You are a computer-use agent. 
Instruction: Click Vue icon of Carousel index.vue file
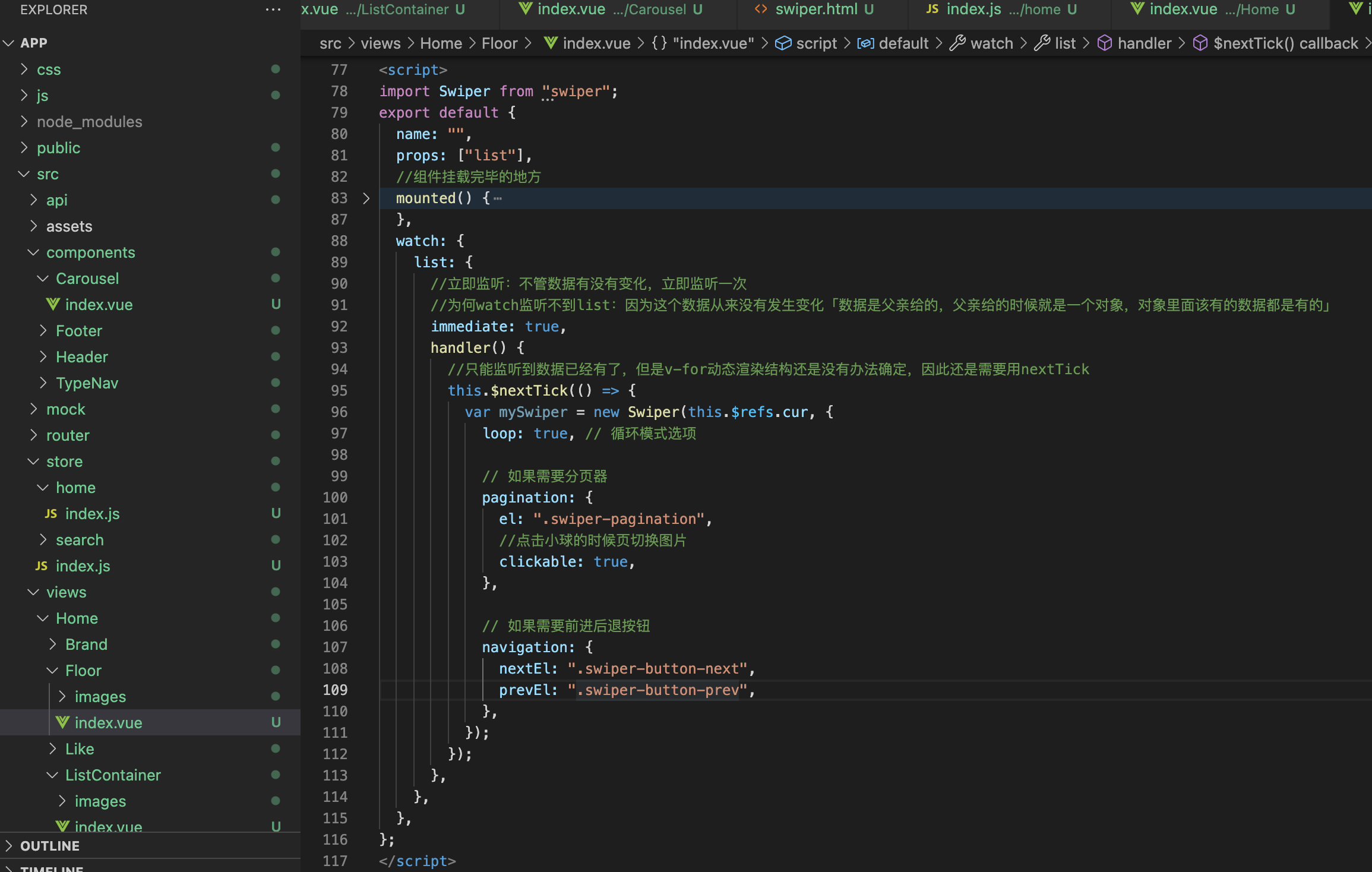[53, 304]
